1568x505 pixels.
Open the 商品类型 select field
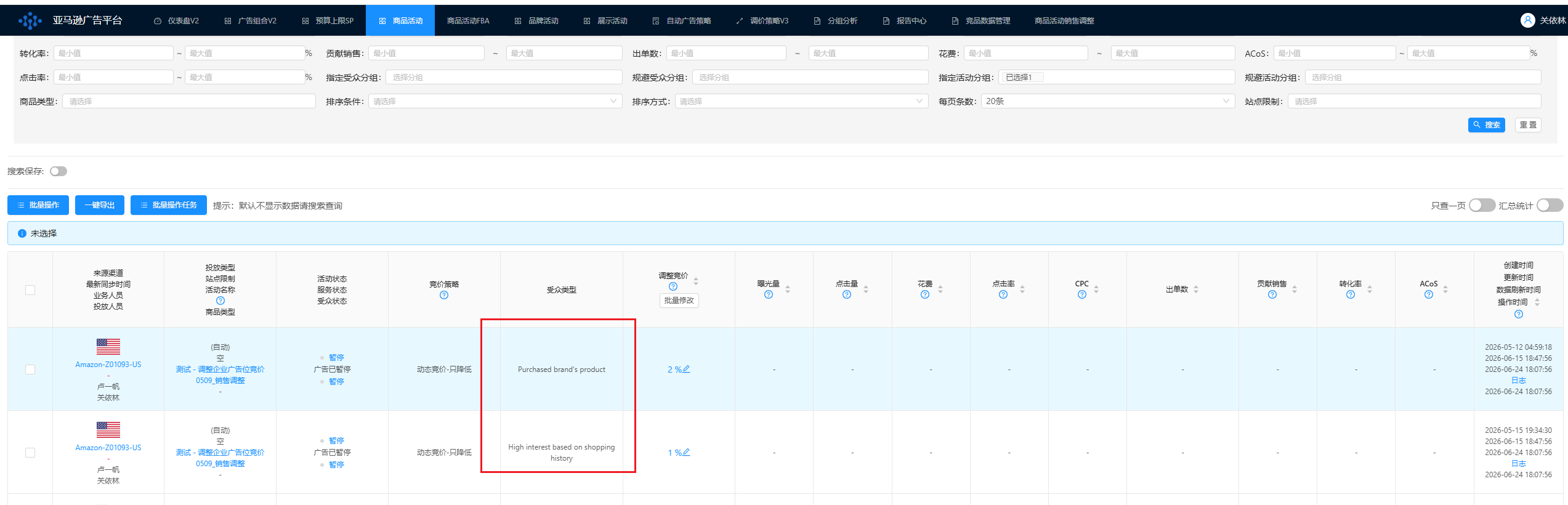189,101
